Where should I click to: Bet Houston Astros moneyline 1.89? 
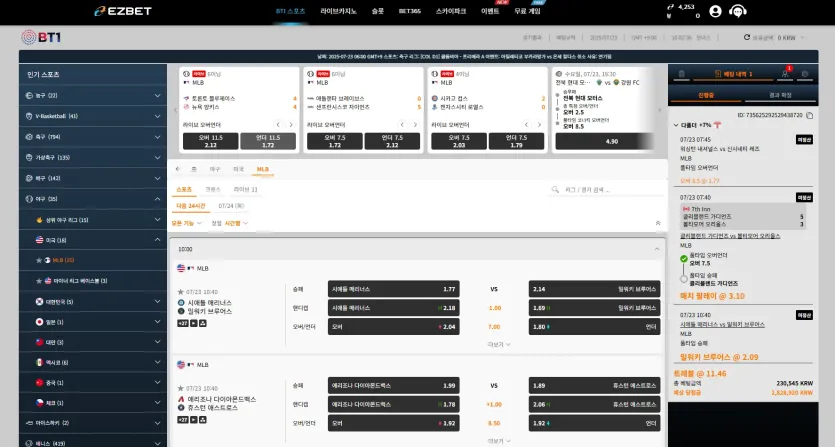pyautogui.click(x=594, y=386)
